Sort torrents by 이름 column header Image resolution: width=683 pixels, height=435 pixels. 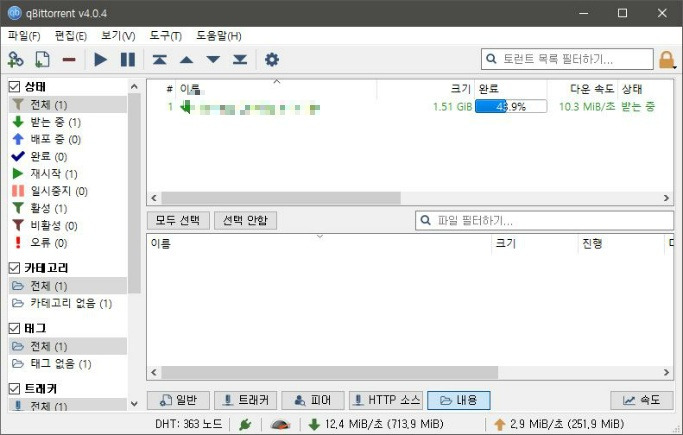[x=276, y=89]
